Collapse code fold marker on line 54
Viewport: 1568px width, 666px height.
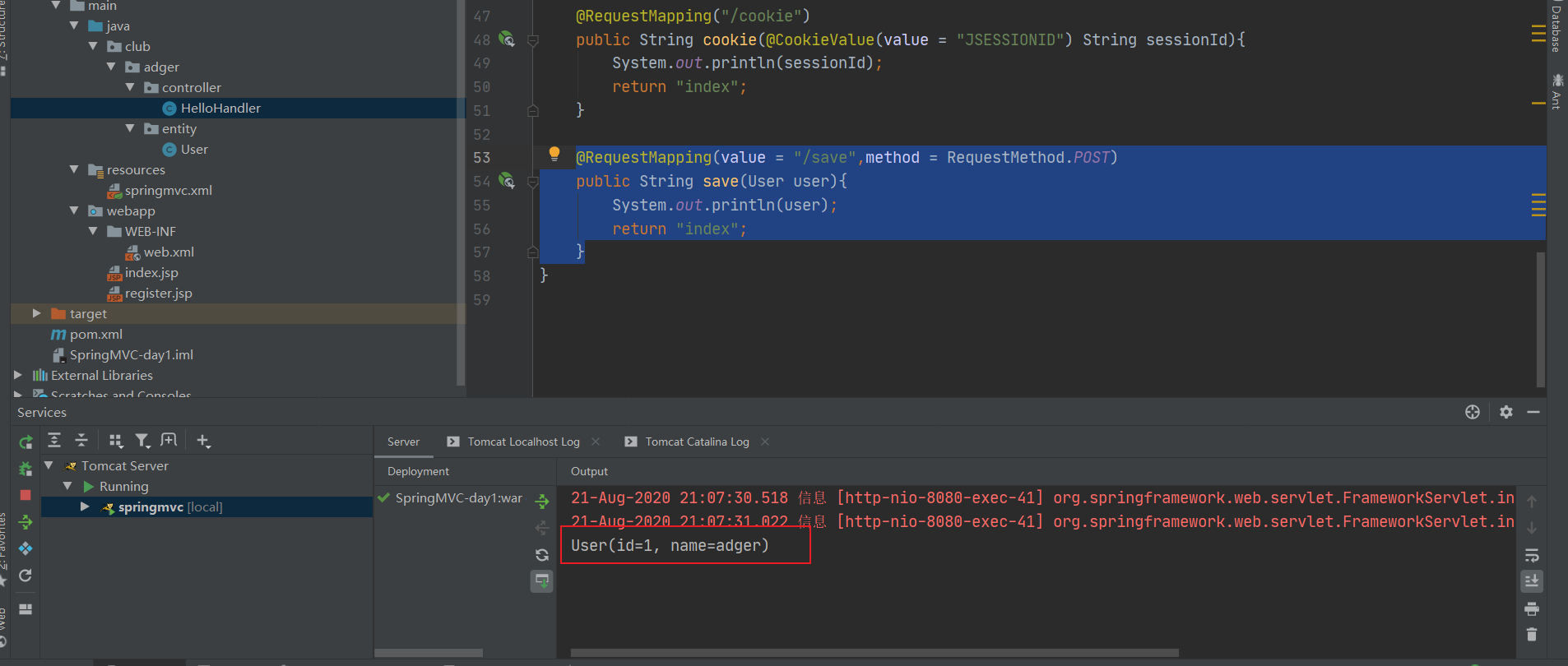(x=532, y=181)
